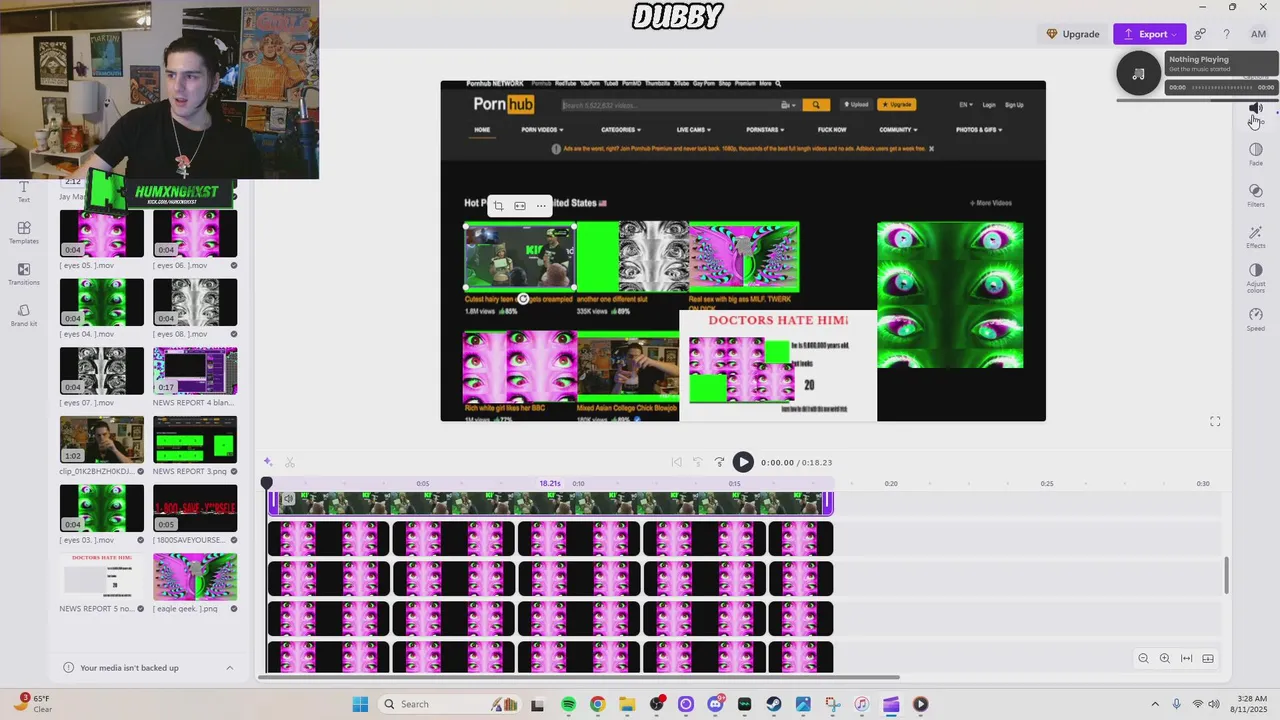Open the Export dropdown
This screenshot has height=720, width=1280.
point(1150,34)
